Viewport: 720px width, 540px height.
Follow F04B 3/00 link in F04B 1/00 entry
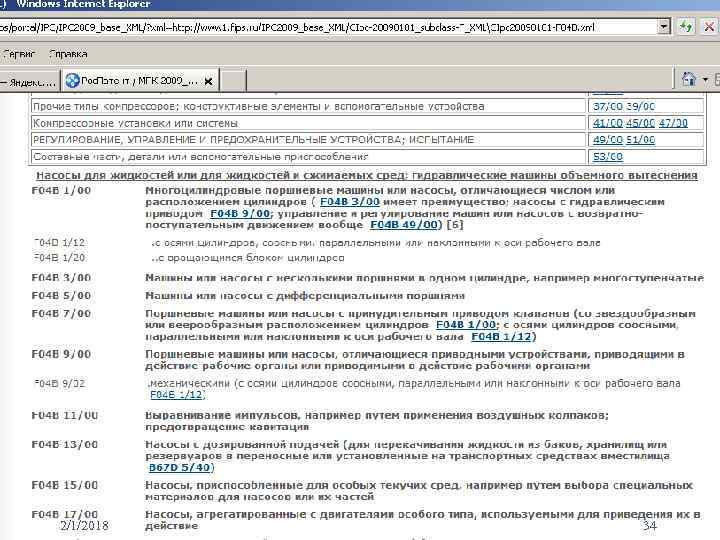click(x=350, y=202)
